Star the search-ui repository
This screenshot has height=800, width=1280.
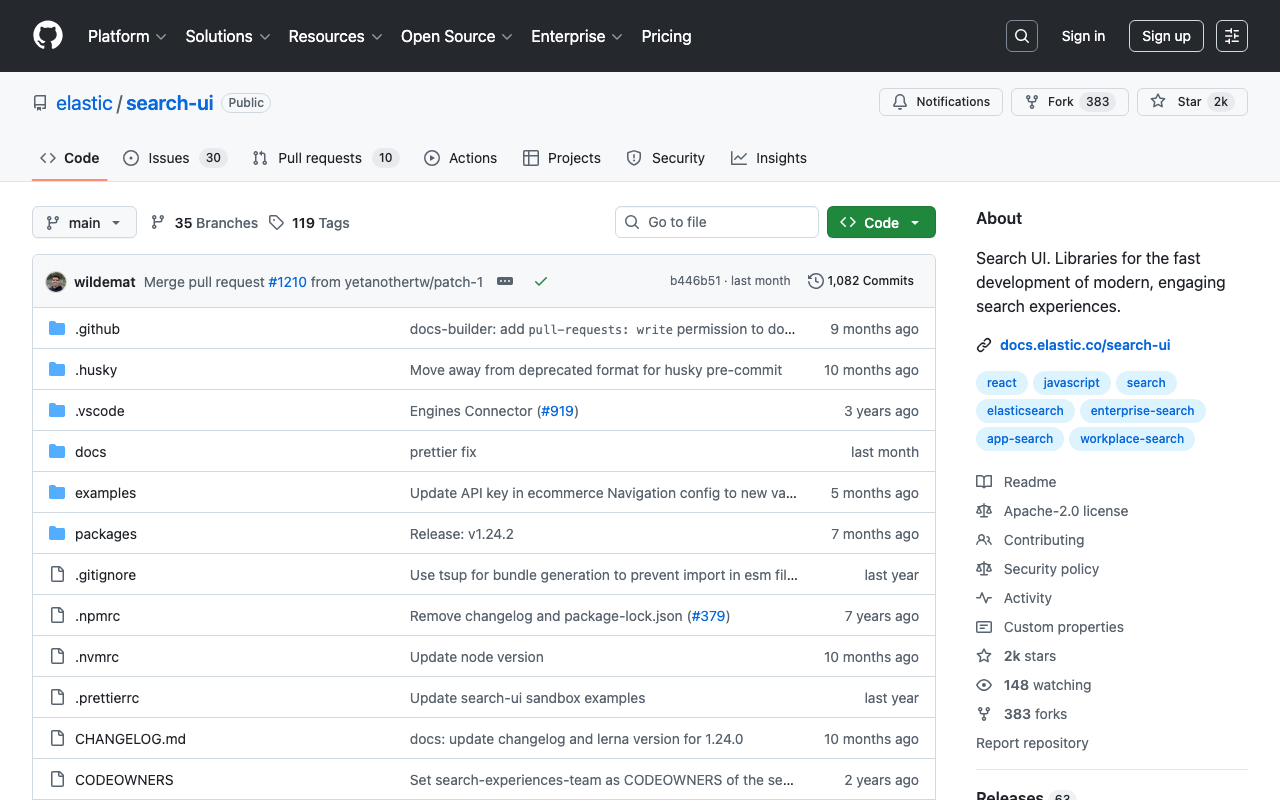[x=1192, y=101]
